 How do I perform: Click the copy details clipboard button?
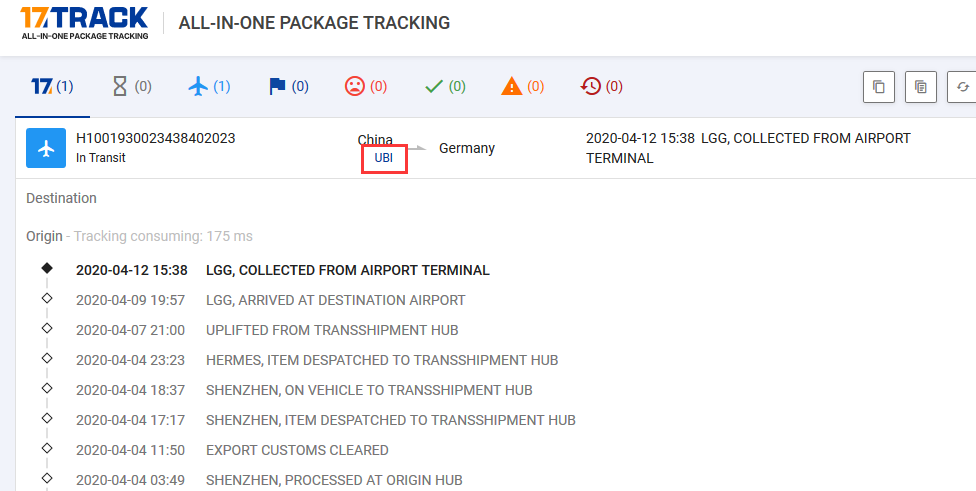click(x=921, y=87)
